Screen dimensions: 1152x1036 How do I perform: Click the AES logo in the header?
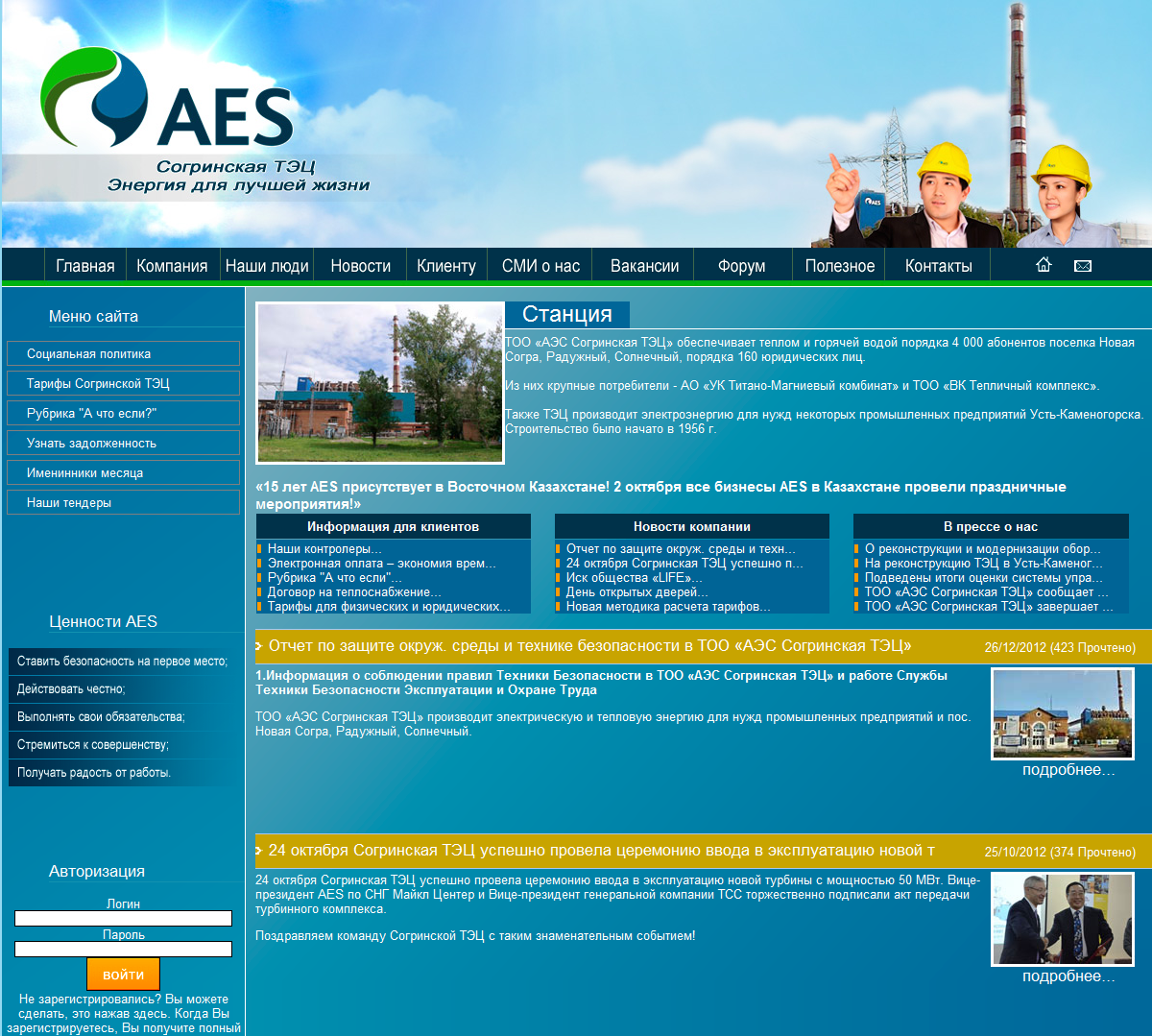coord(167,98)
